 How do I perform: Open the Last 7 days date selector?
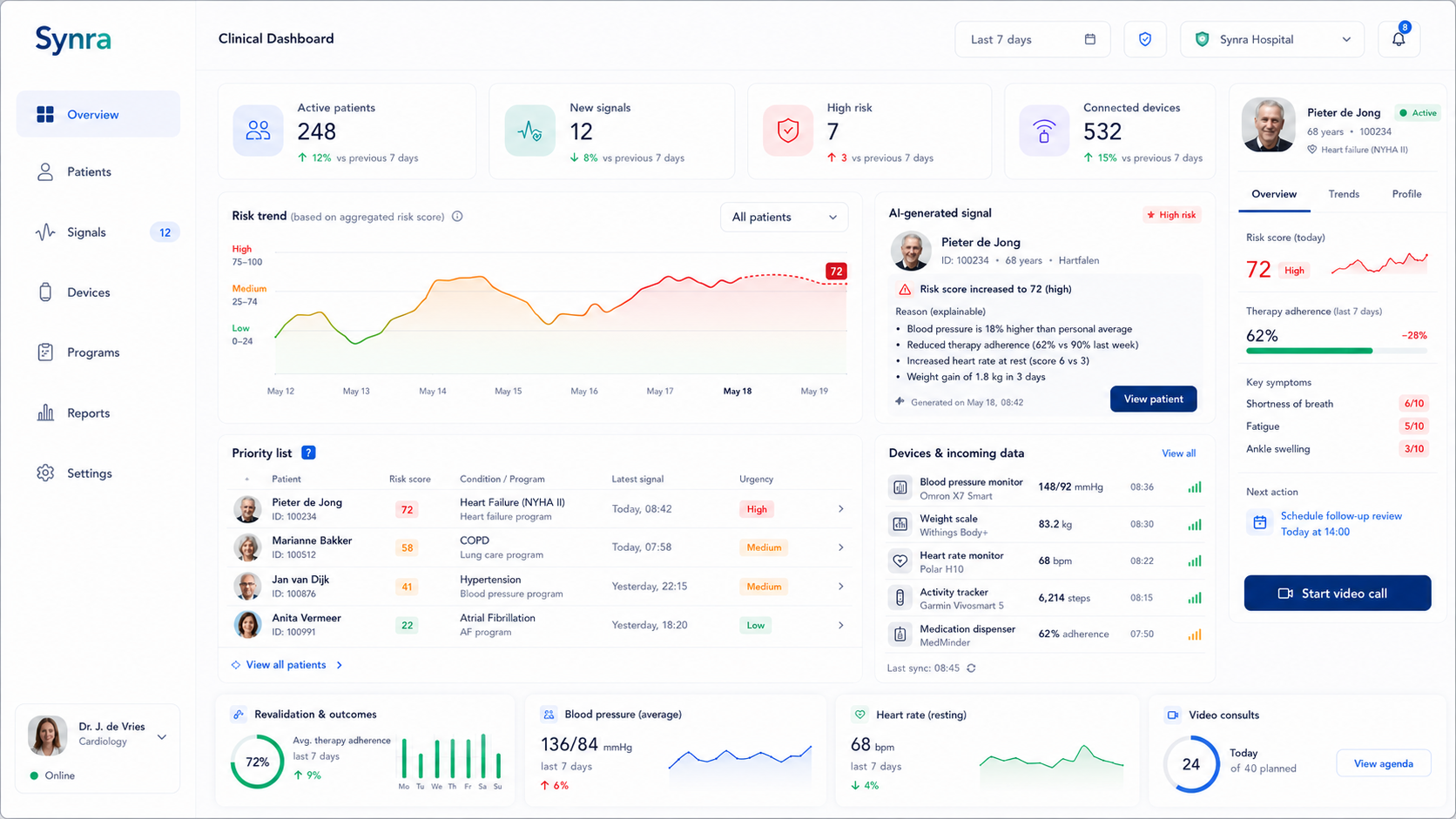1033,39
